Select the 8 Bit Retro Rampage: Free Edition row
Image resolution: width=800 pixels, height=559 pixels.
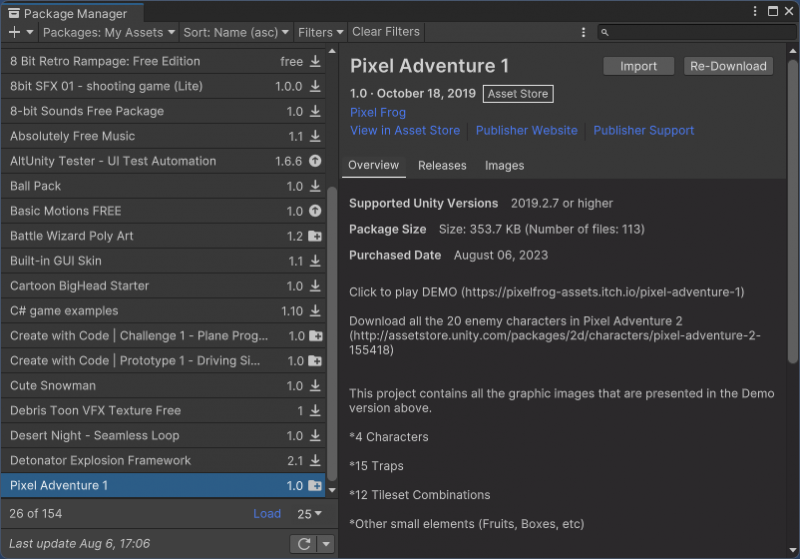coord(163,61)
